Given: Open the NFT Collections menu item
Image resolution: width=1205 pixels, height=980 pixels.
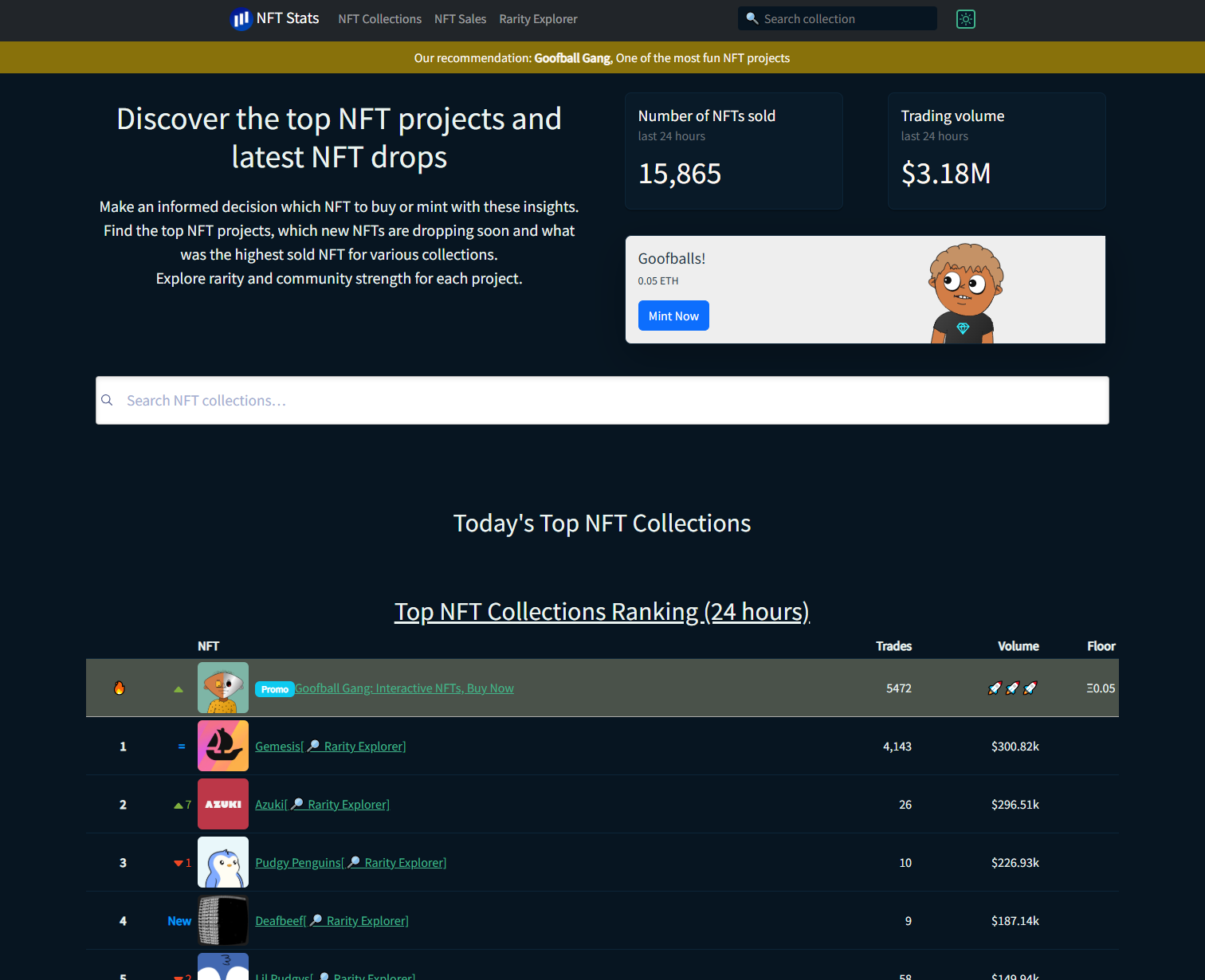Looking at the screenshot, I should [x=379, y=19].
